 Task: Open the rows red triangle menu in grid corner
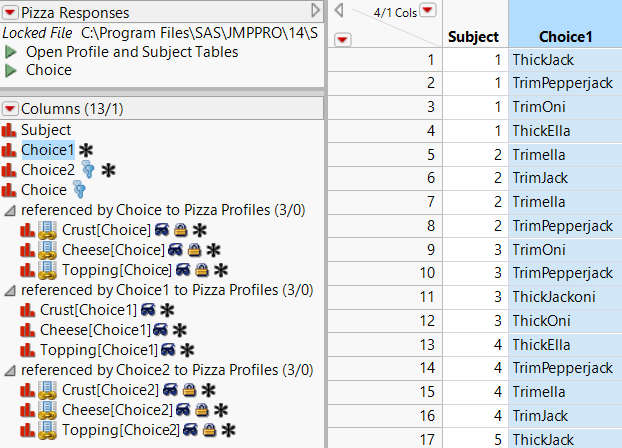[x=342, y=39]
